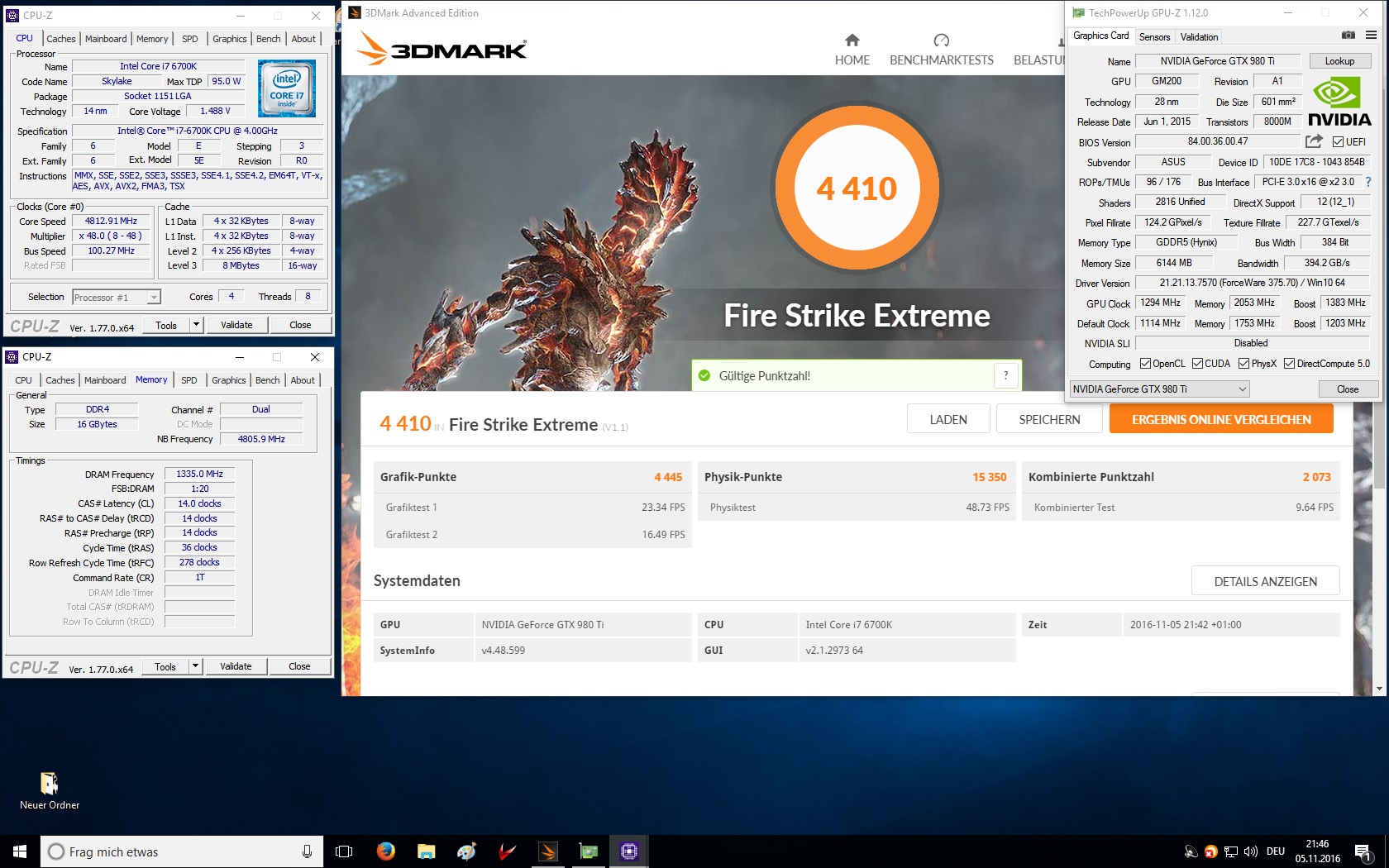
Task: Click the Core Speed value 4812.91 MHz
Action: [112, 222]
